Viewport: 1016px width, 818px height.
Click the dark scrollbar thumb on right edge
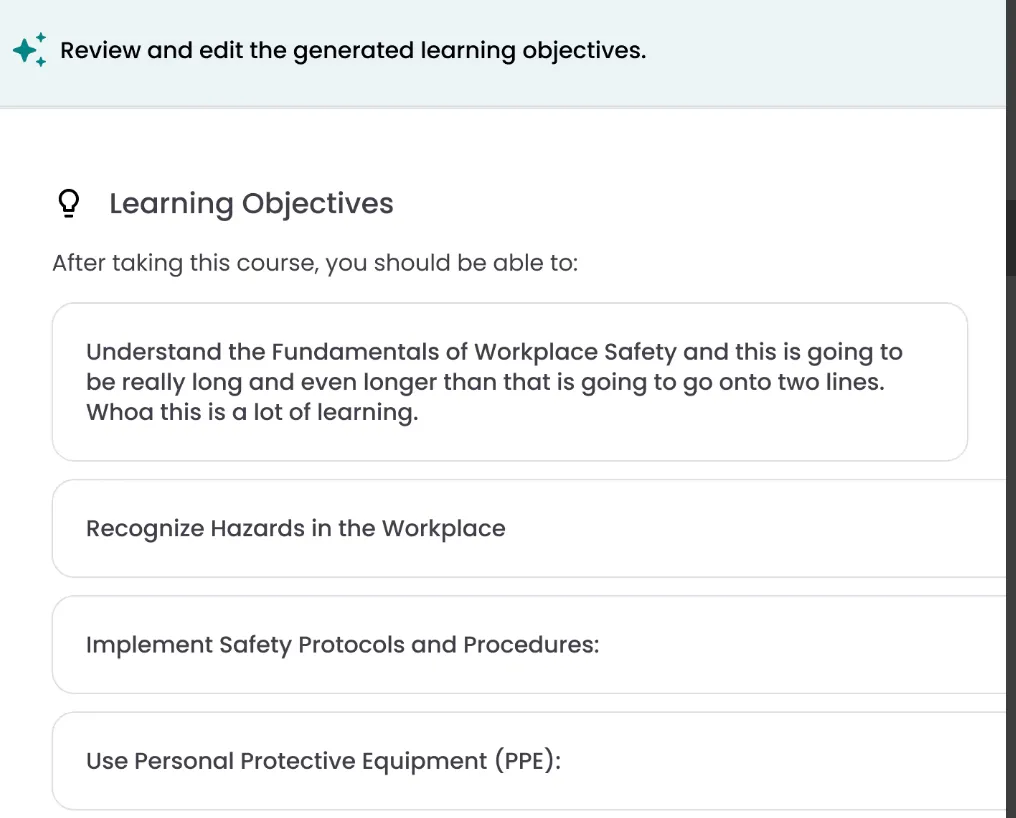[x=1011, y=237]
